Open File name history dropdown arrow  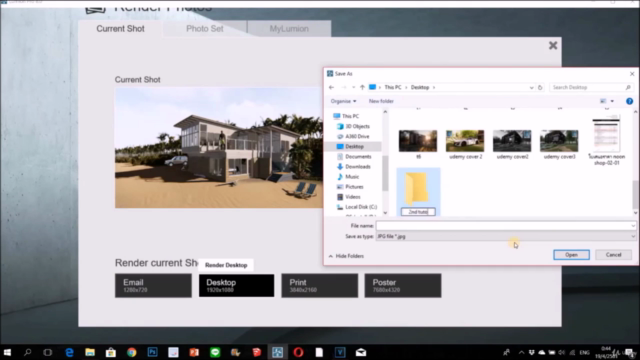pyautogui.click(x=633, y=226)
